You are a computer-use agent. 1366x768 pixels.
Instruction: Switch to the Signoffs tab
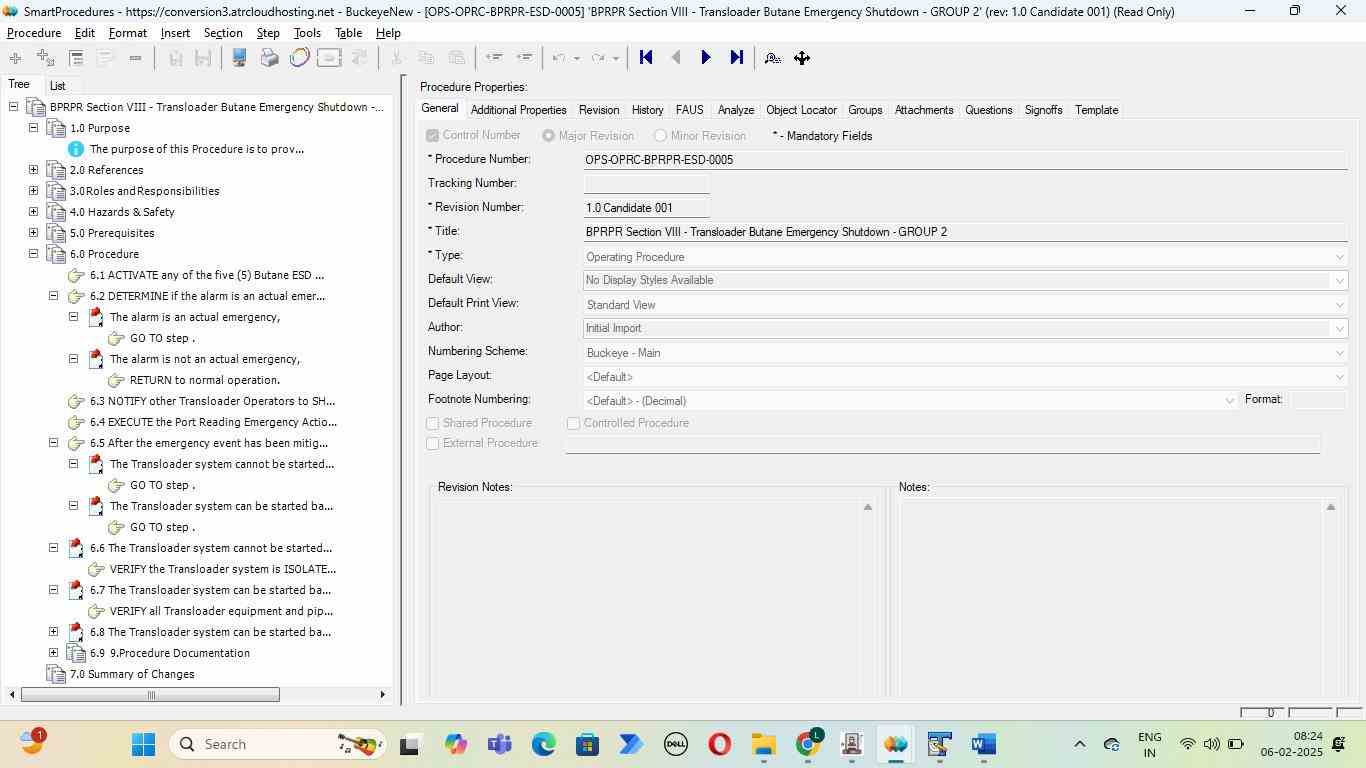(1043, 110)
